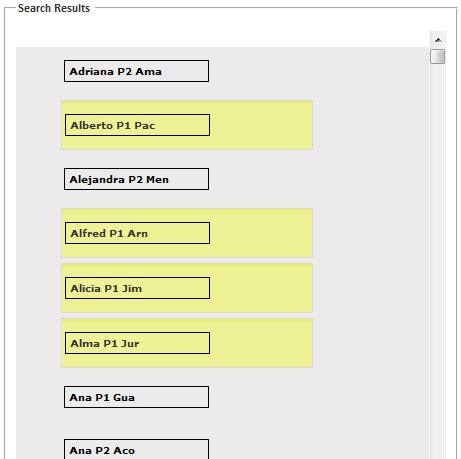Click the scrollbar track below the thumb
The width and height of the screenshot is (461, 459).
coord(438,262)
